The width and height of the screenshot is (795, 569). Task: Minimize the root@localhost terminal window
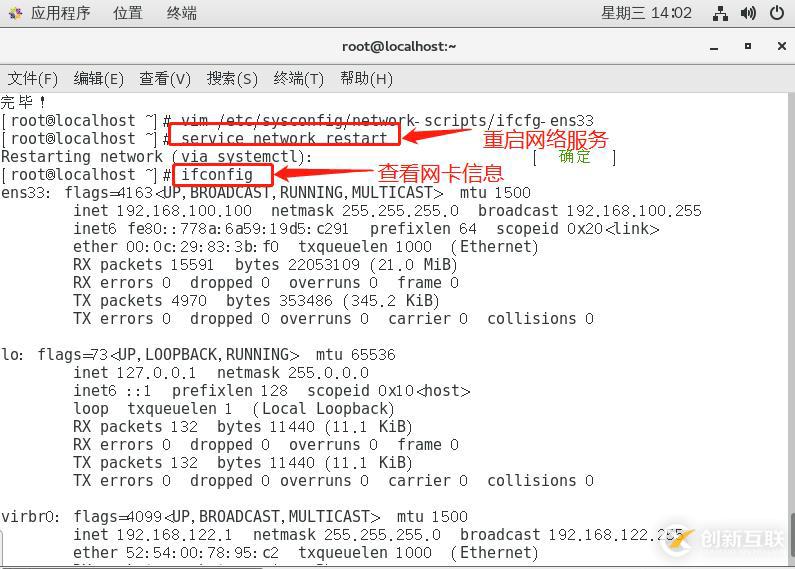[714, 47]
